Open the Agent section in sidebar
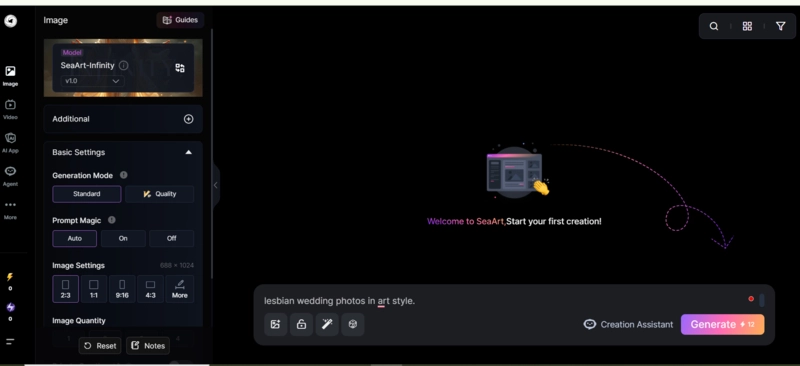The height and width of the screenshot is (366, 800). [10, 176]
